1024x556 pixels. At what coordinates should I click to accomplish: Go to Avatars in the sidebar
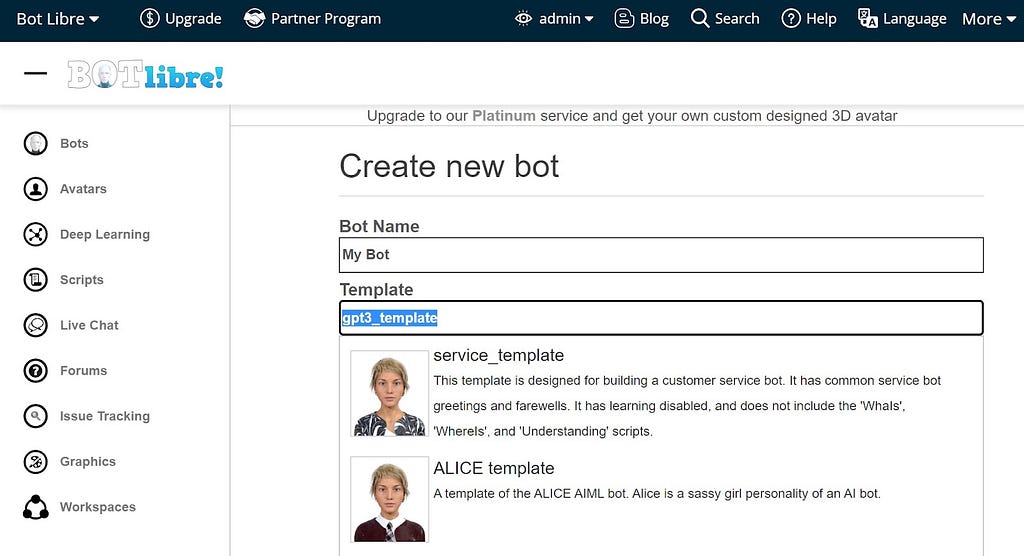click(83, 189)
